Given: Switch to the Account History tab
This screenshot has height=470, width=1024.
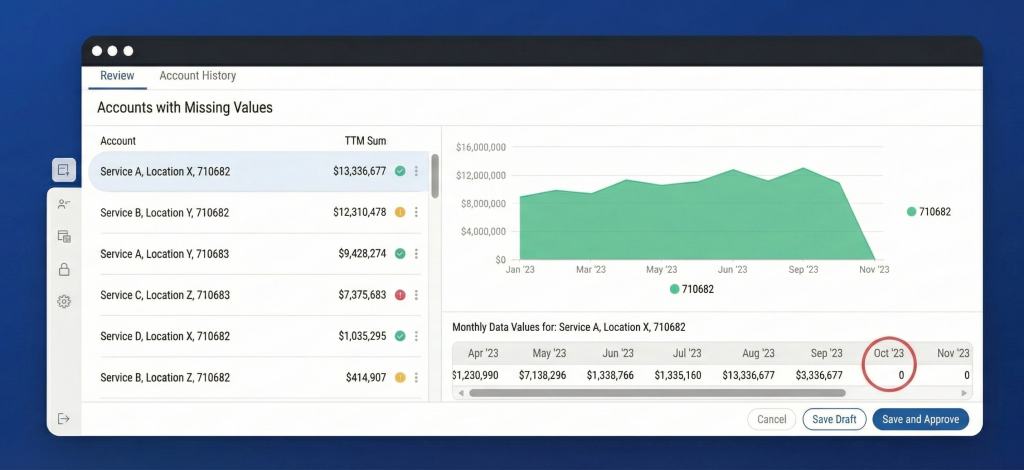Looking at the screenshot, I should (197, 76).
